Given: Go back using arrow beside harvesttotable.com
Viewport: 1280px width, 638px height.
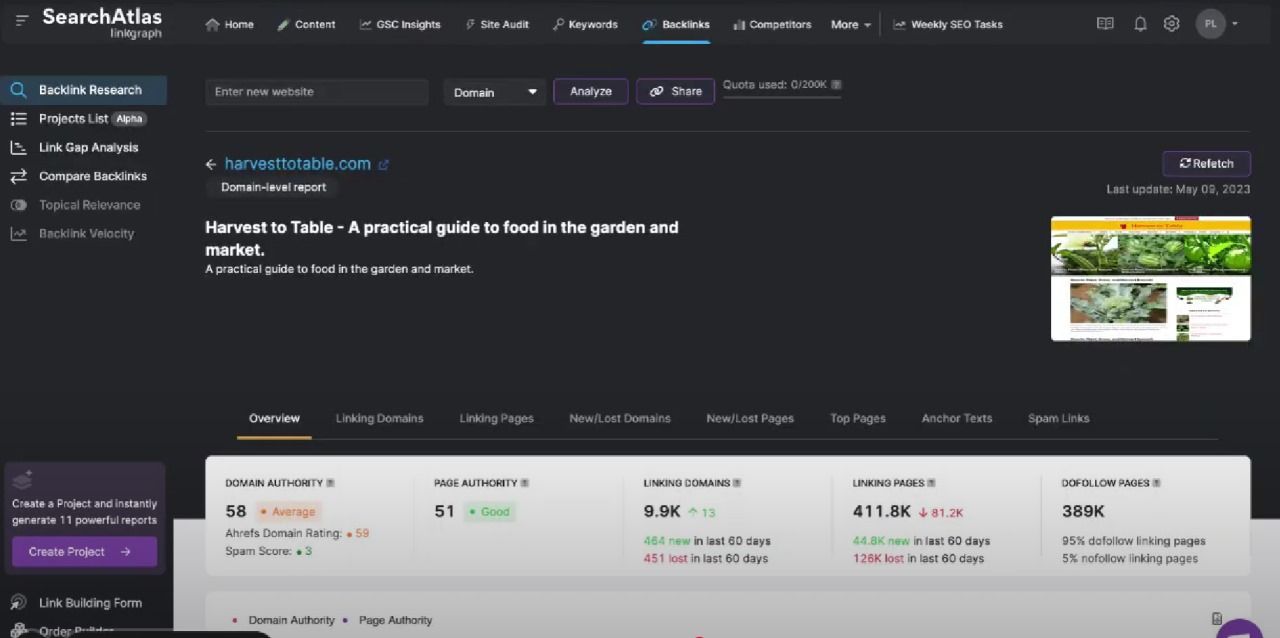Looking at the screenshot, I should 211,165.
